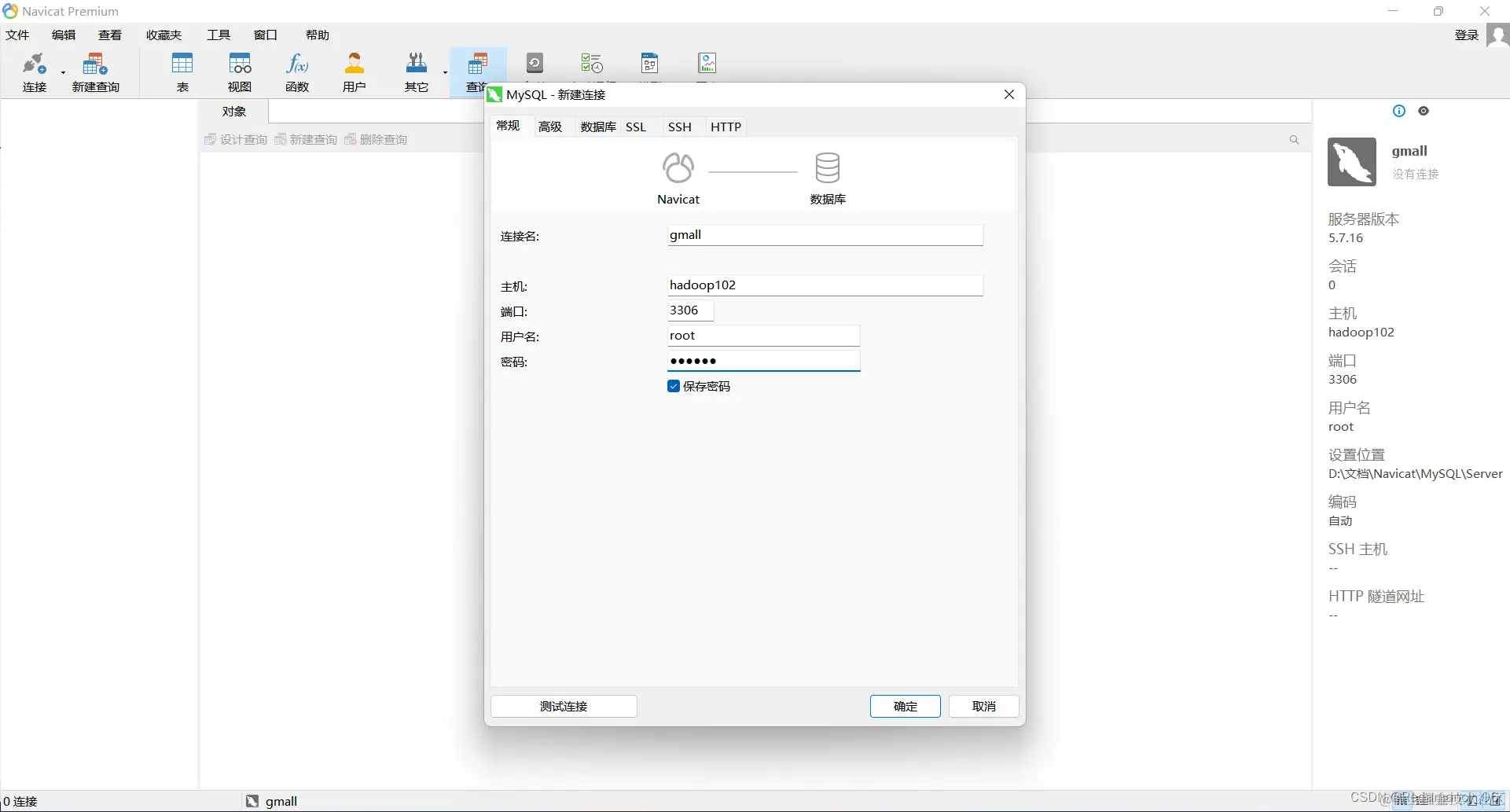Click 设计查询 in the object toolbar
Screen dimensions: 1510x812
(x=236, y=139)
